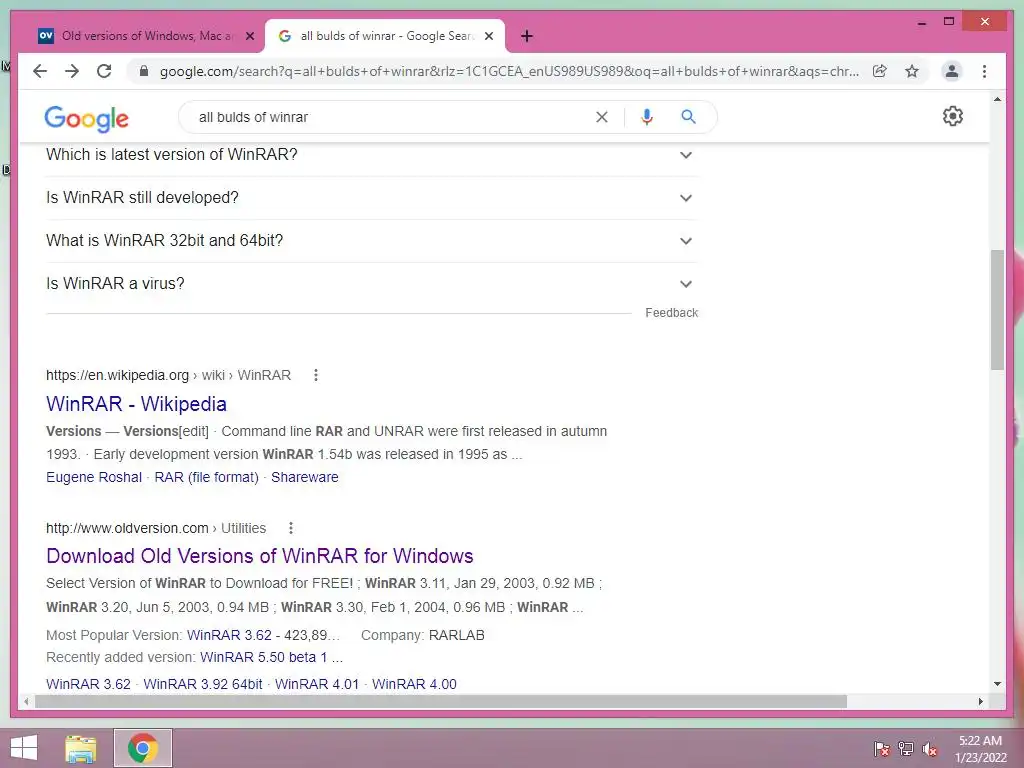Open WinRAR 3.62 - 423,89... popular version link
The width and height of the screenshot is (1024, 768).
pos(263,635)
